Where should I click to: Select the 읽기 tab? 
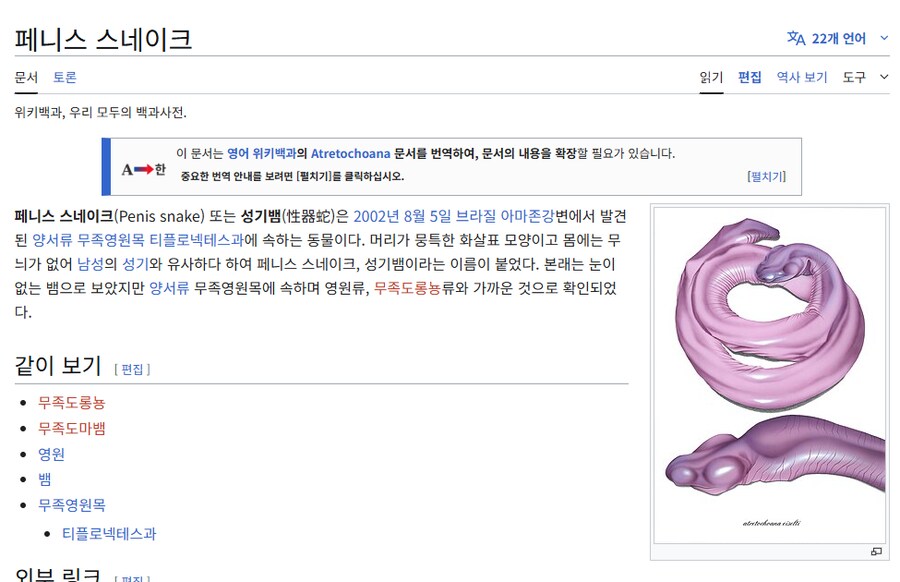(711, 77)
